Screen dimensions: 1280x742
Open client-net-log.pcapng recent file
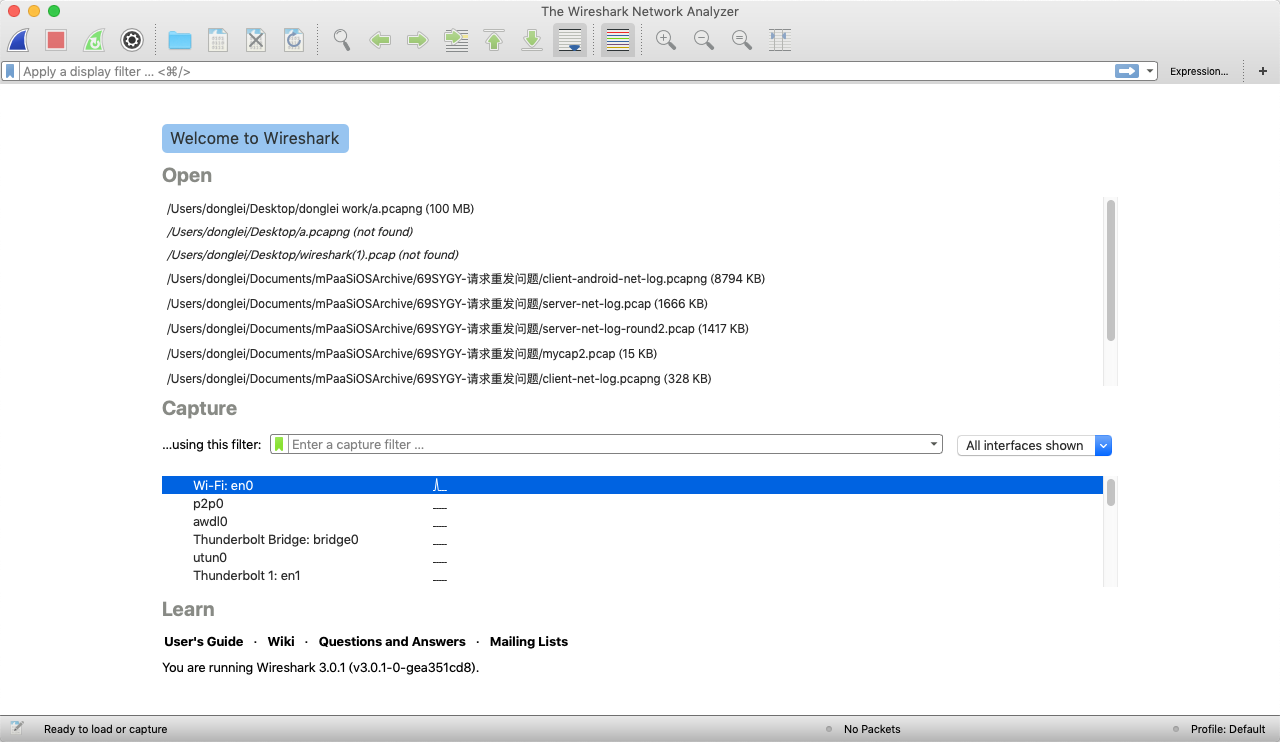(439, 379)
